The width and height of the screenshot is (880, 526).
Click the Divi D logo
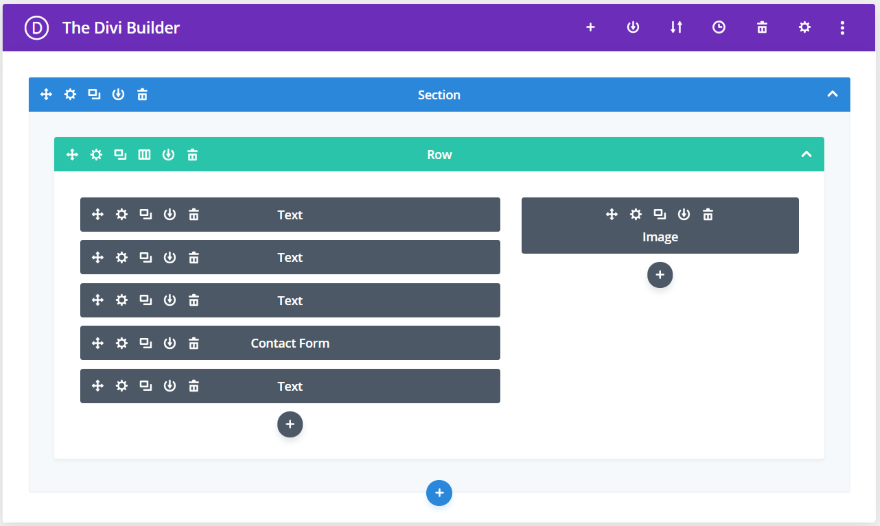[36, 28]
